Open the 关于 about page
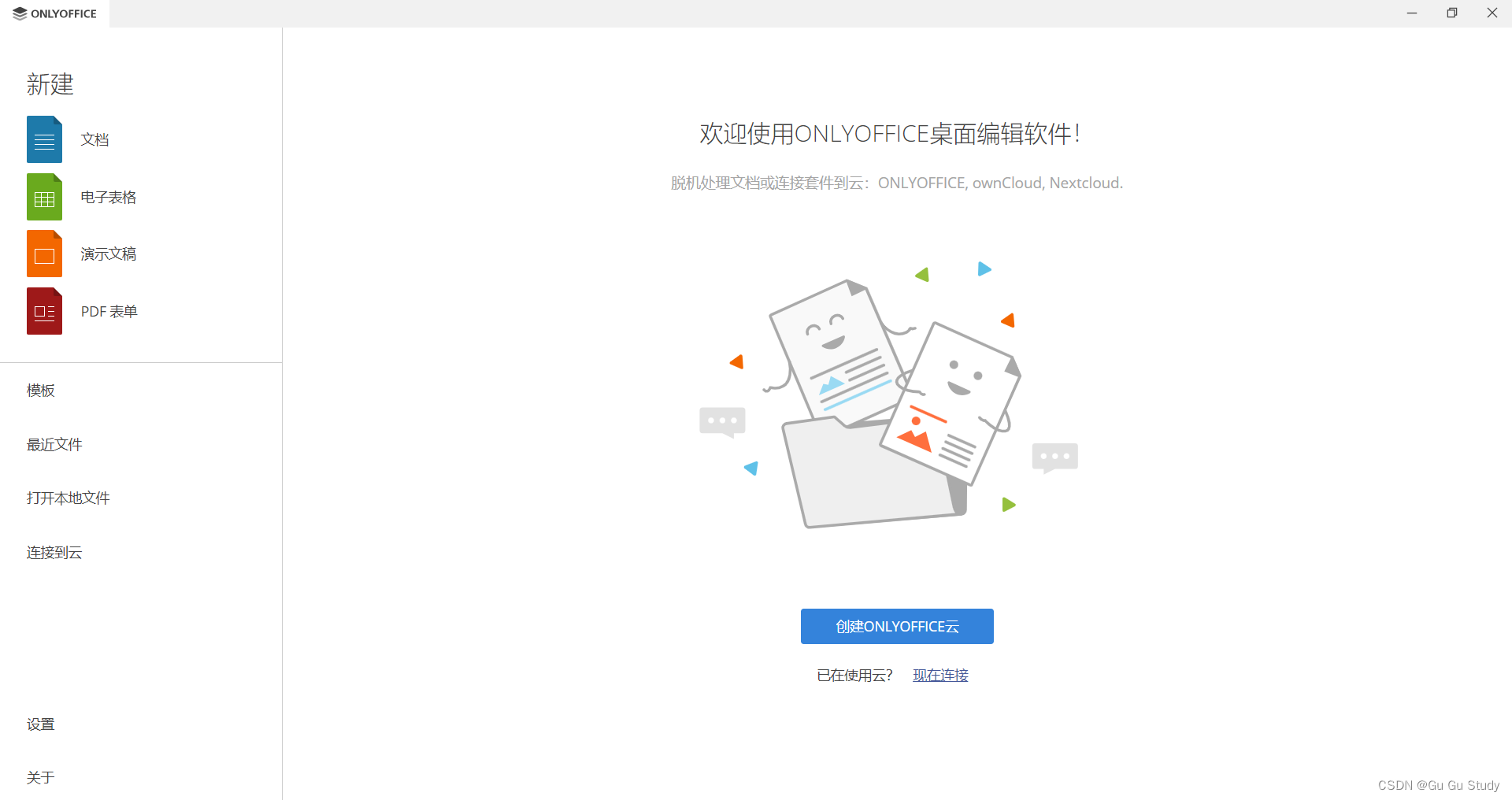 pos(41,778)
